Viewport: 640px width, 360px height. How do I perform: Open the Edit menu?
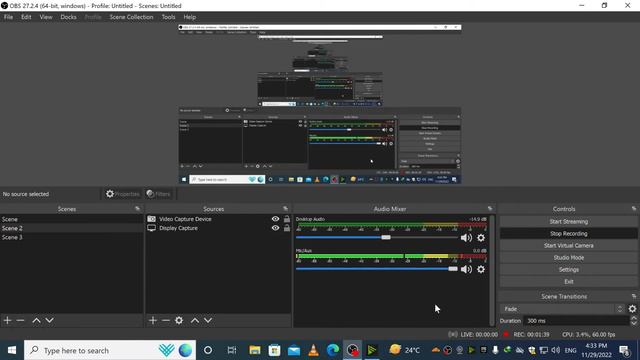pos(26,17)
